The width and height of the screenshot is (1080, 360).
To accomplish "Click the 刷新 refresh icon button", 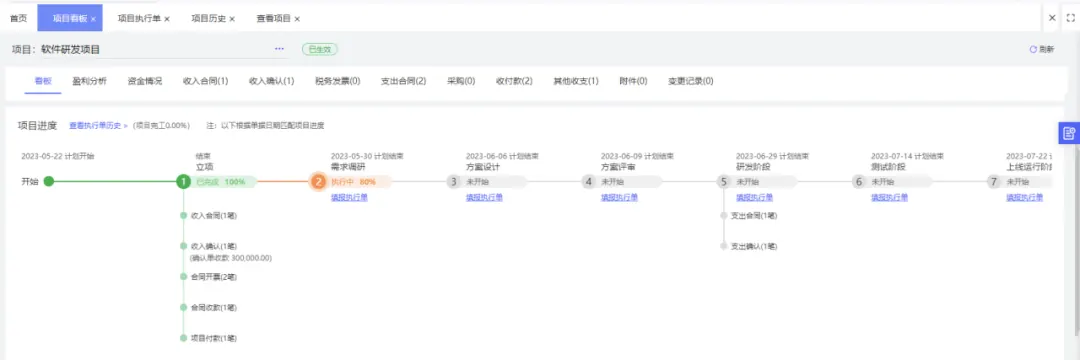I will pos(1041,50).
